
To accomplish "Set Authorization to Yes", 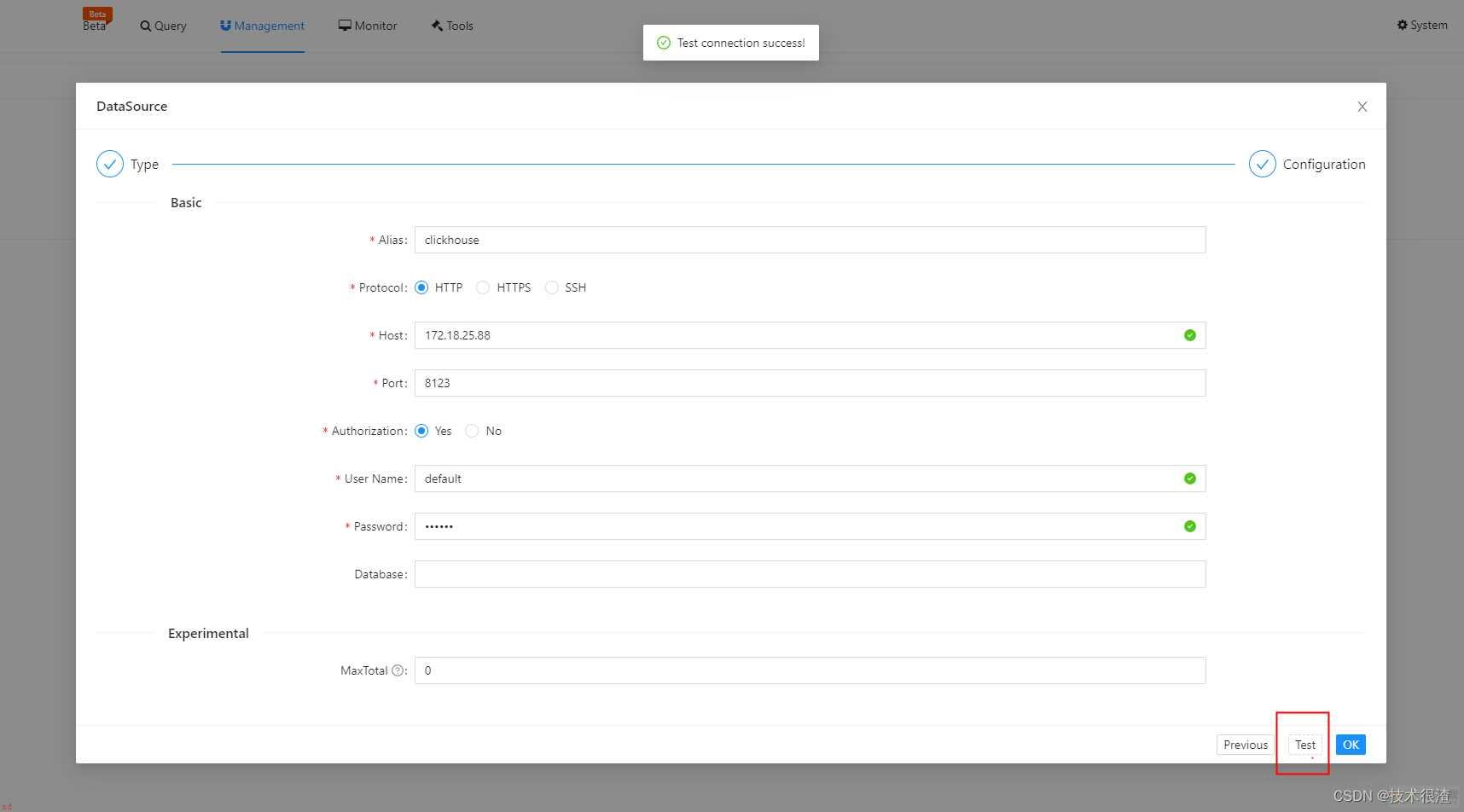I will (x=421, y=431).
